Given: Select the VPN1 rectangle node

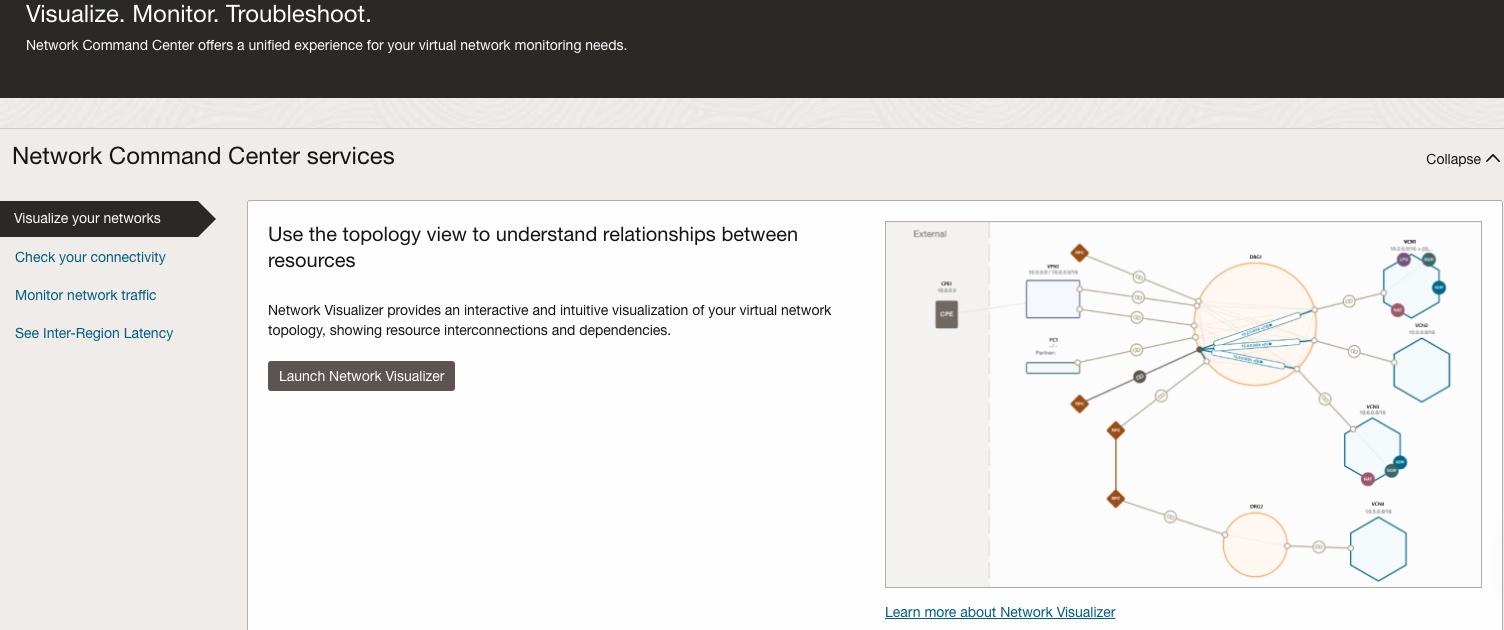Looking at the screenshot, I should (x=1053, y=299).
